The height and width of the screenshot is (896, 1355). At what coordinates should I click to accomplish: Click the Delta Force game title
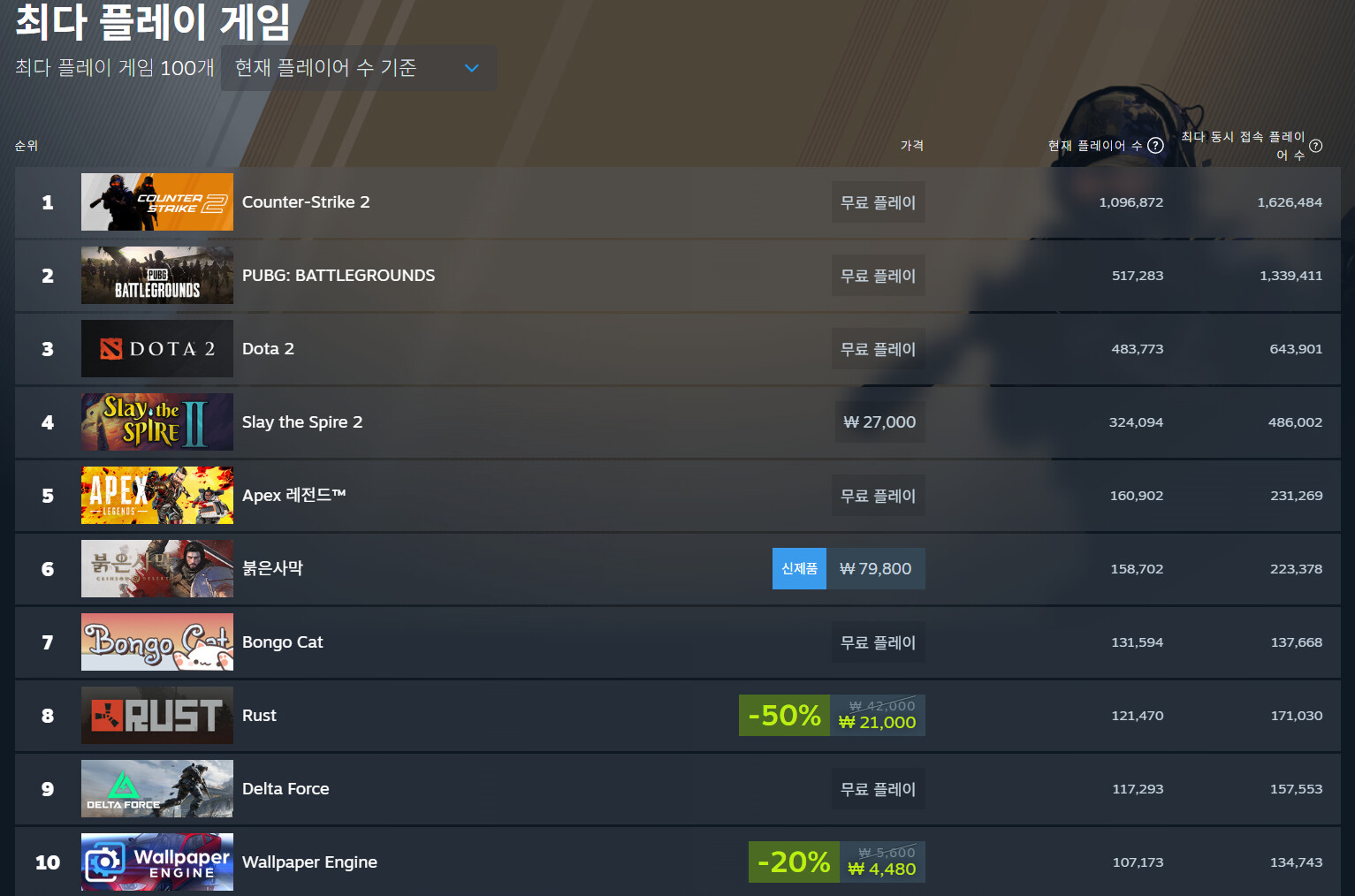click(285, 789)
